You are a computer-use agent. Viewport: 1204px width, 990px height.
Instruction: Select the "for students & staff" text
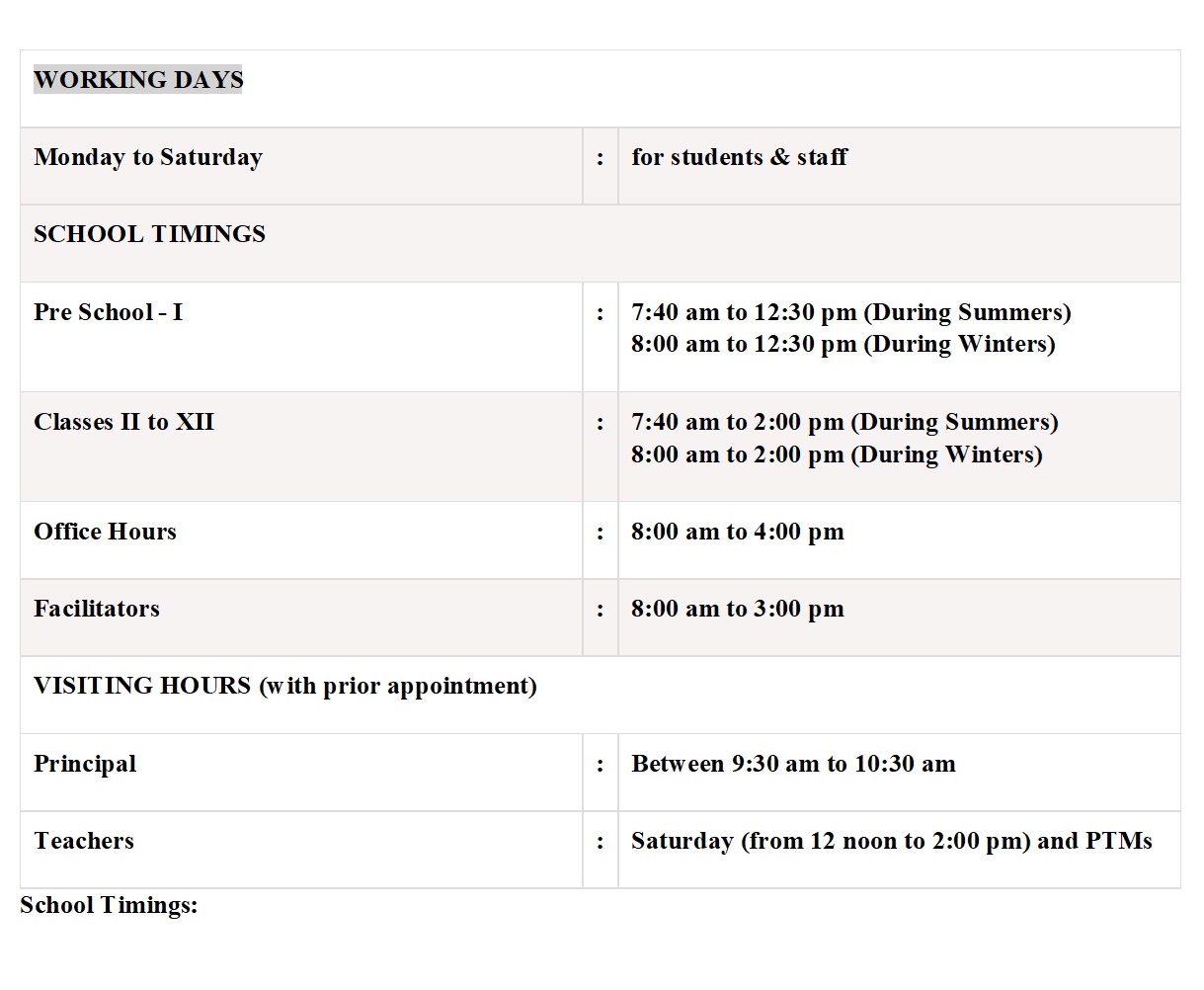coord(739,157)
